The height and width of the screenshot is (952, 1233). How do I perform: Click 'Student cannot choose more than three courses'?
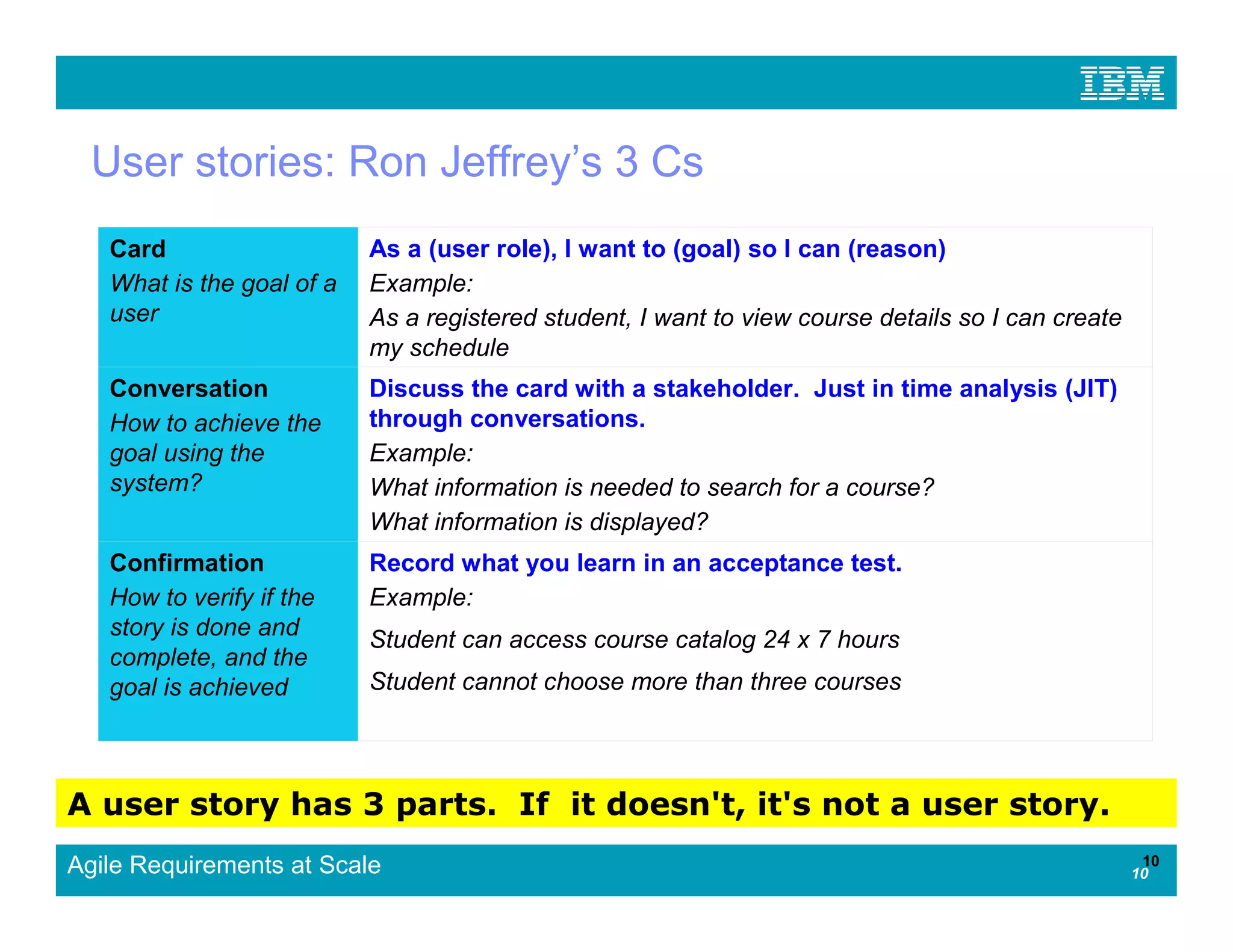coord(636,681)
